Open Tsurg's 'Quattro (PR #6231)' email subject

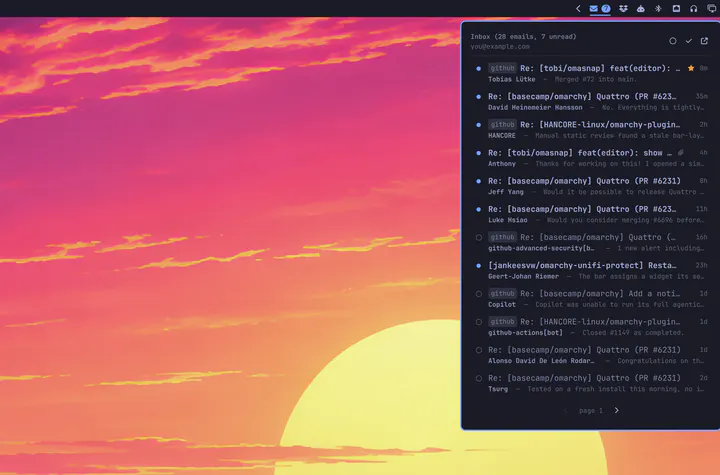pos(585,378)
